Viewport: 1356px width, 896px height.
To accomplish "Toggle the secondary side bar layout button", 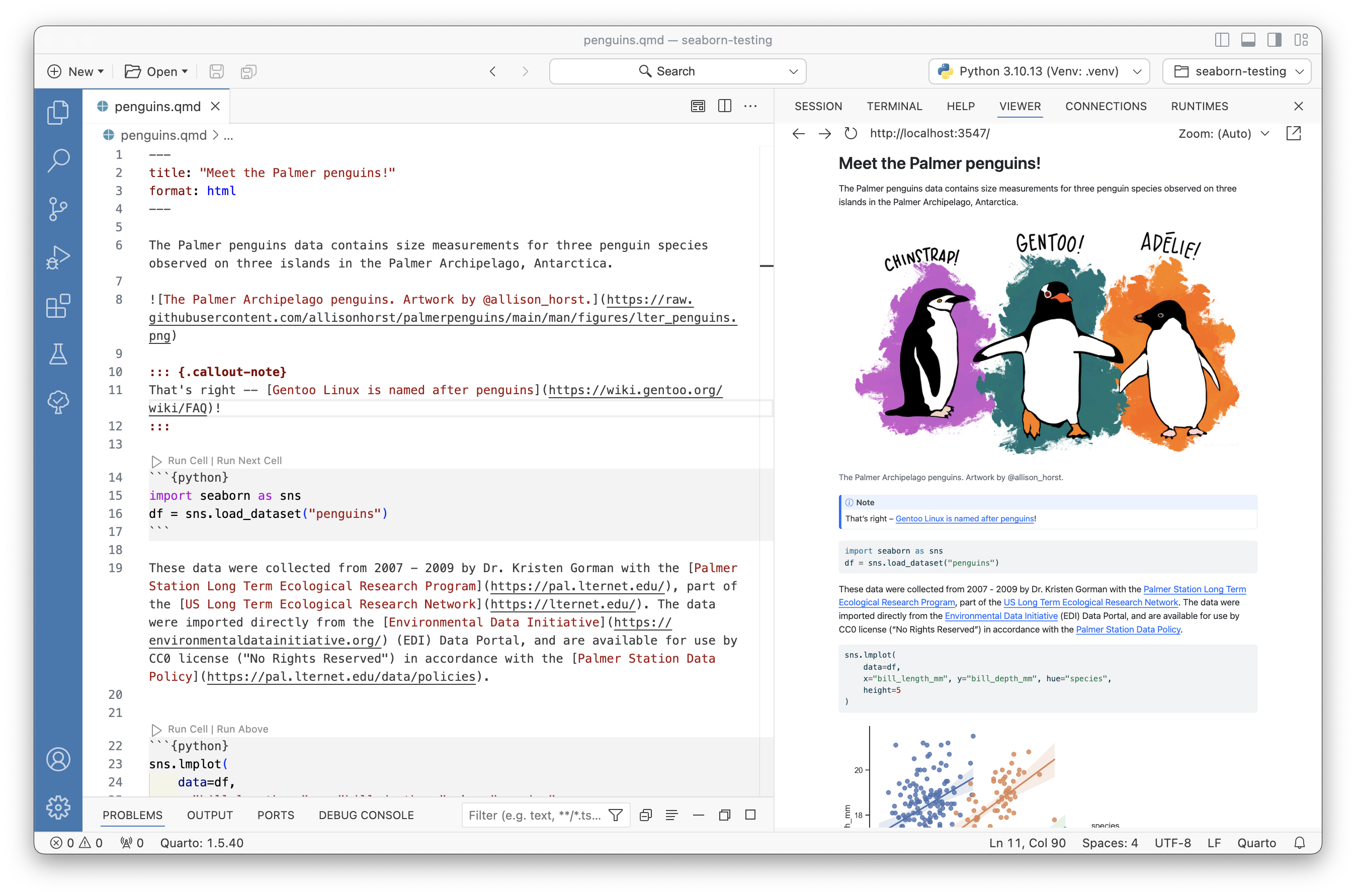I will [1274, 40].
